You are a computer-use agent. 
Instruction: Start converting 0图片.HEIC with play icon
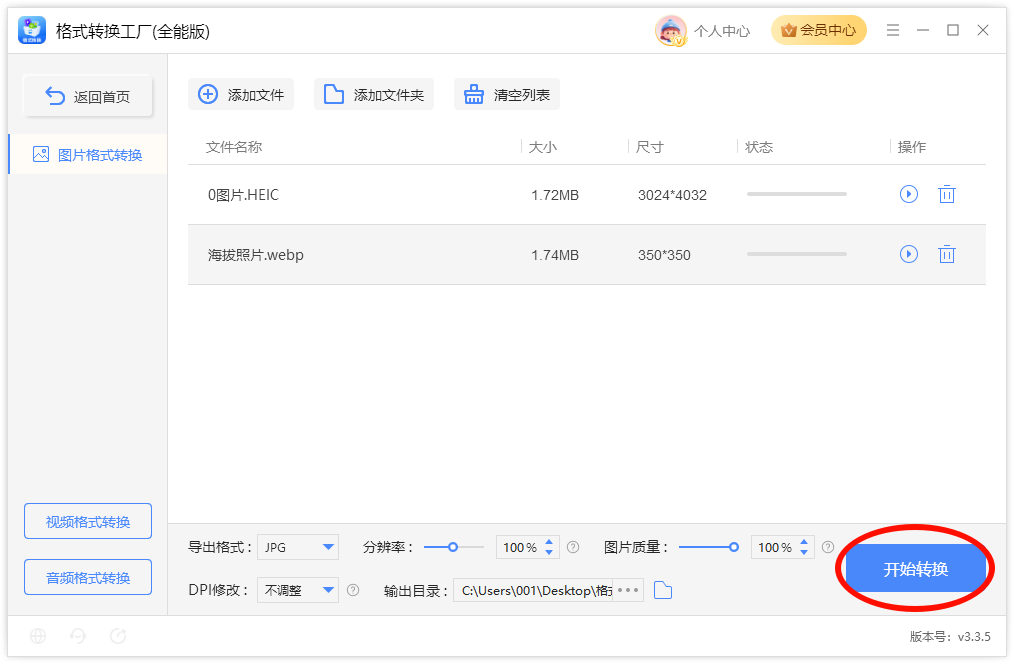(909, 194)
